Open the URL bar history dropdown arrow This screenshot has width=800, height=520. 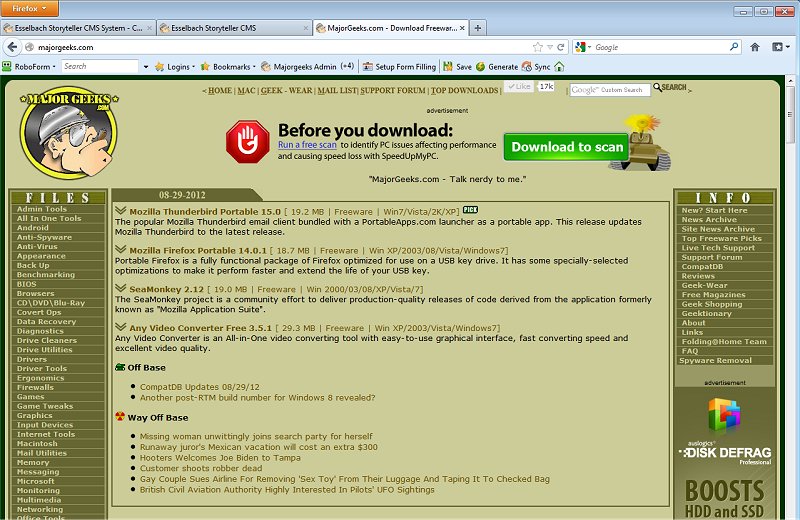550,47
